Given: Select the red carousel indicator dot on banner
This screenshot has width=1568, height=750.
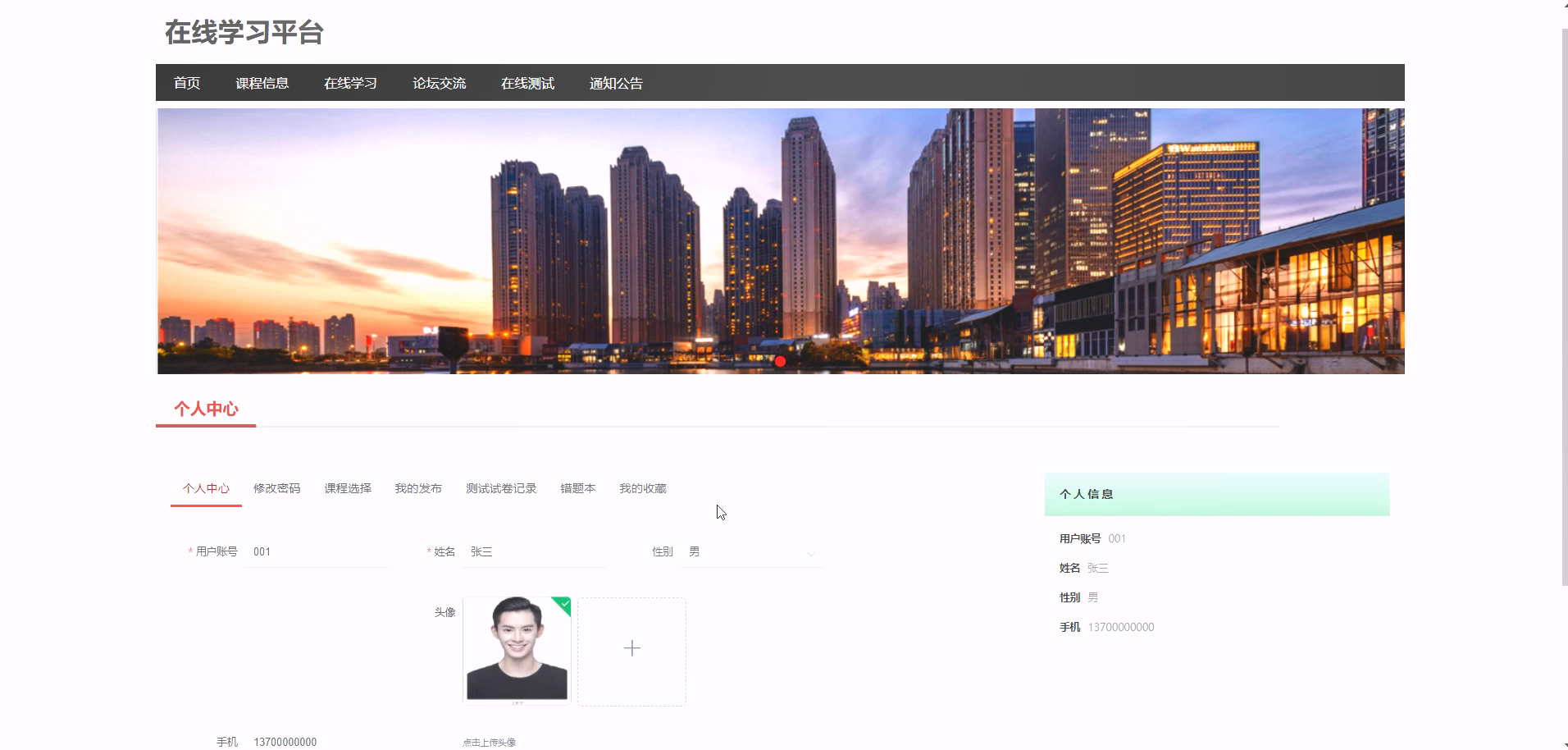Looking at the screenshot, I should pyautogui.click(x=780, y=361).
